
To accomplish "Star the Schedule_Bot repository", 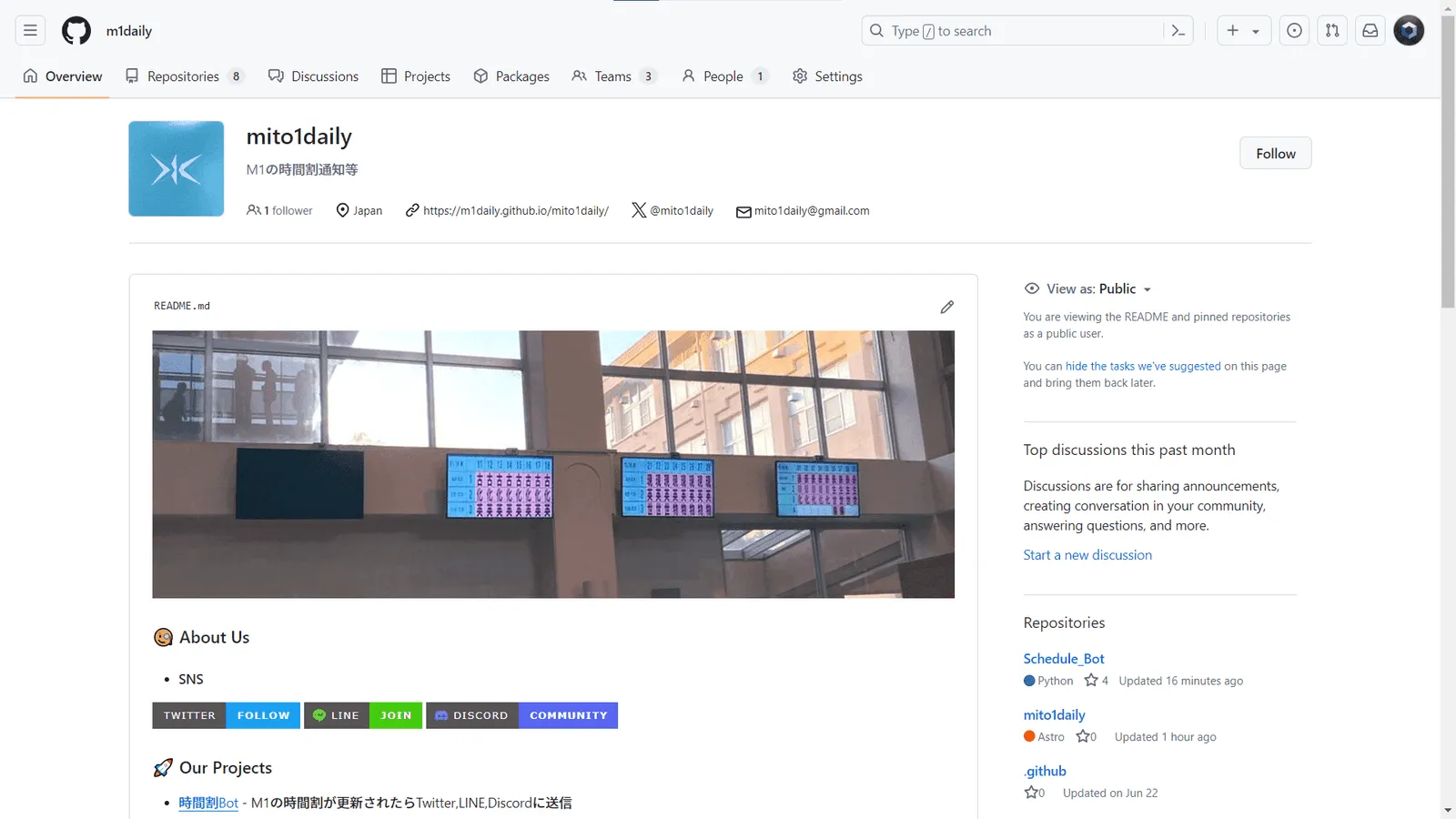I will tap(1091, 680).
